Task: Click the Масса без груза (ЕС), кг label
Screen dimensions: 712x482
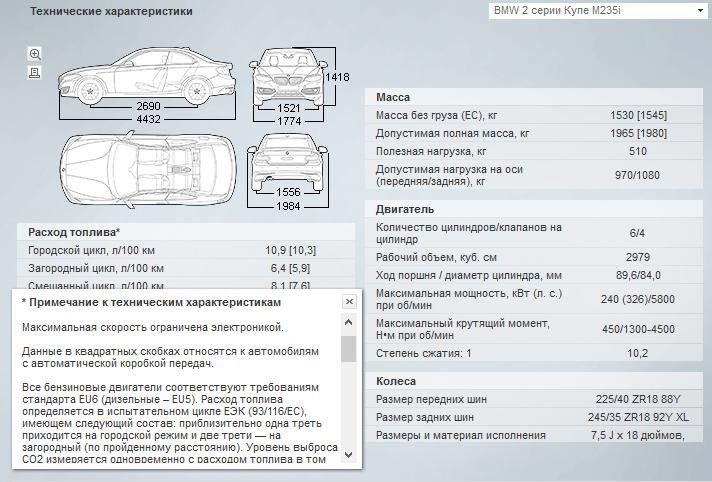Action: click(436, 115)
